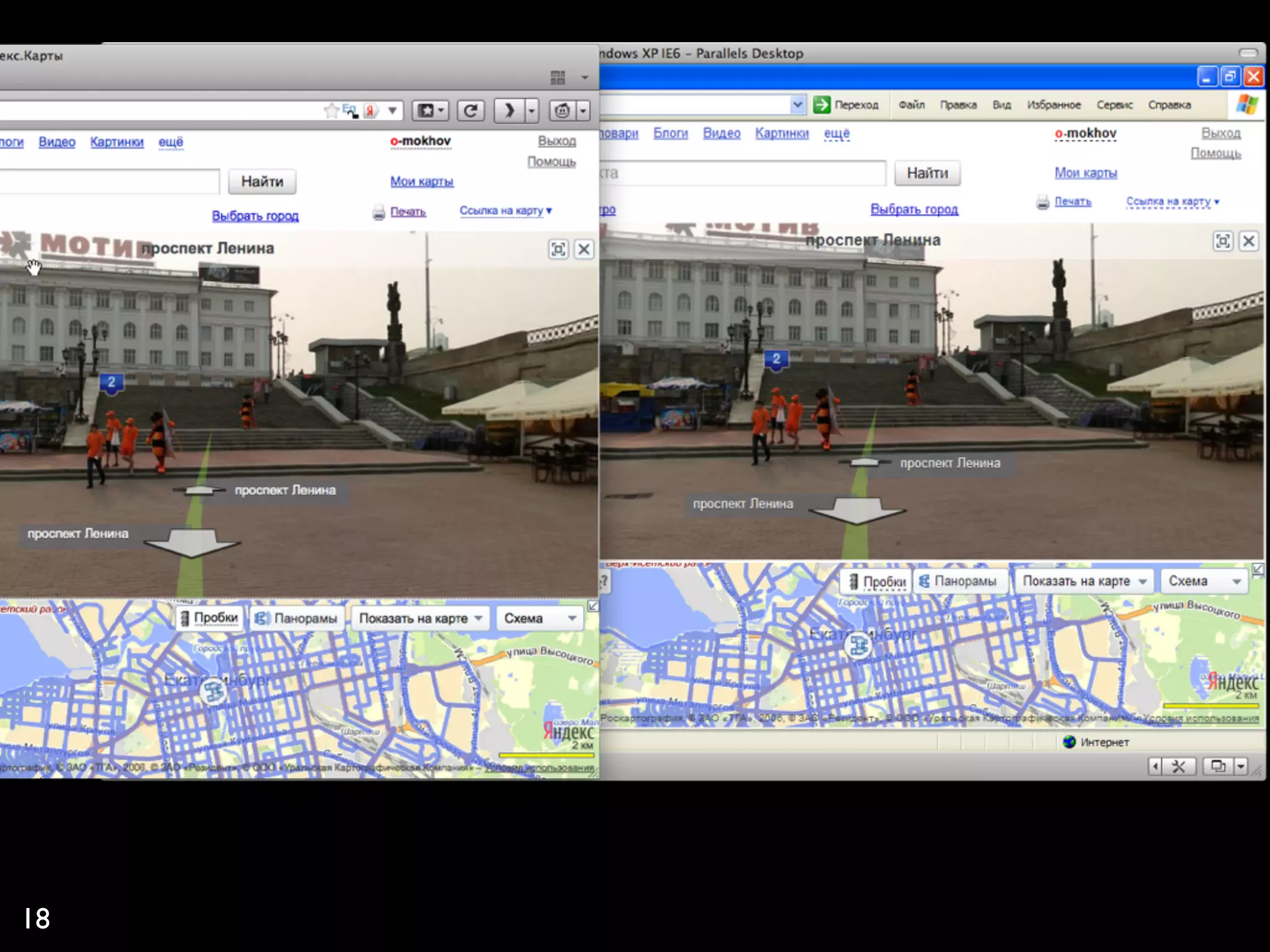Click fullscreen panorama icon in left window
The image size is (1270, 952).
pos(558,249)
